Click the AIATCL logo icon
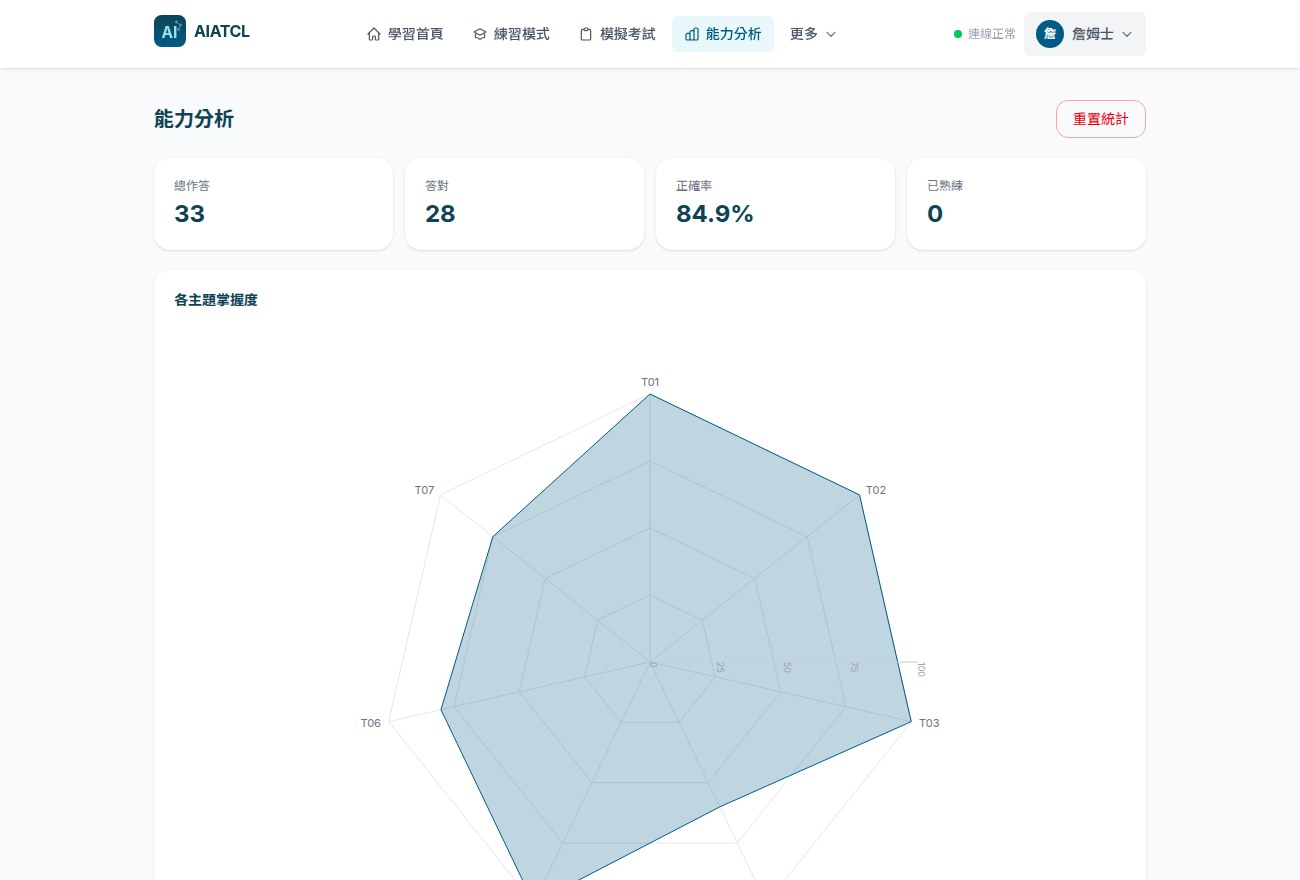1300x880 pixels. pos(170,31)
